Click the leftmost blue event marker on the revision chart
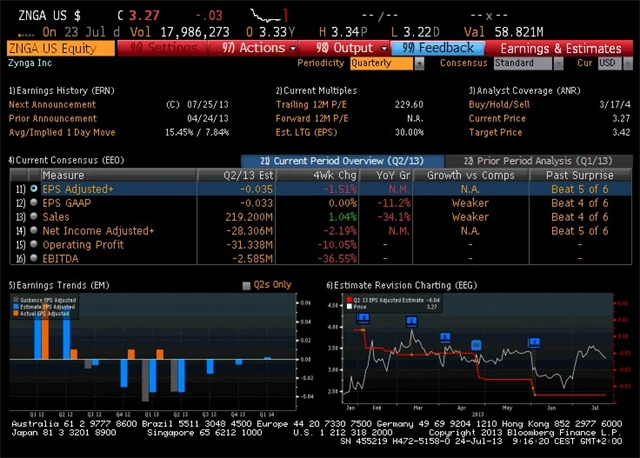This screenshot has width=640, height=458. 363,317
